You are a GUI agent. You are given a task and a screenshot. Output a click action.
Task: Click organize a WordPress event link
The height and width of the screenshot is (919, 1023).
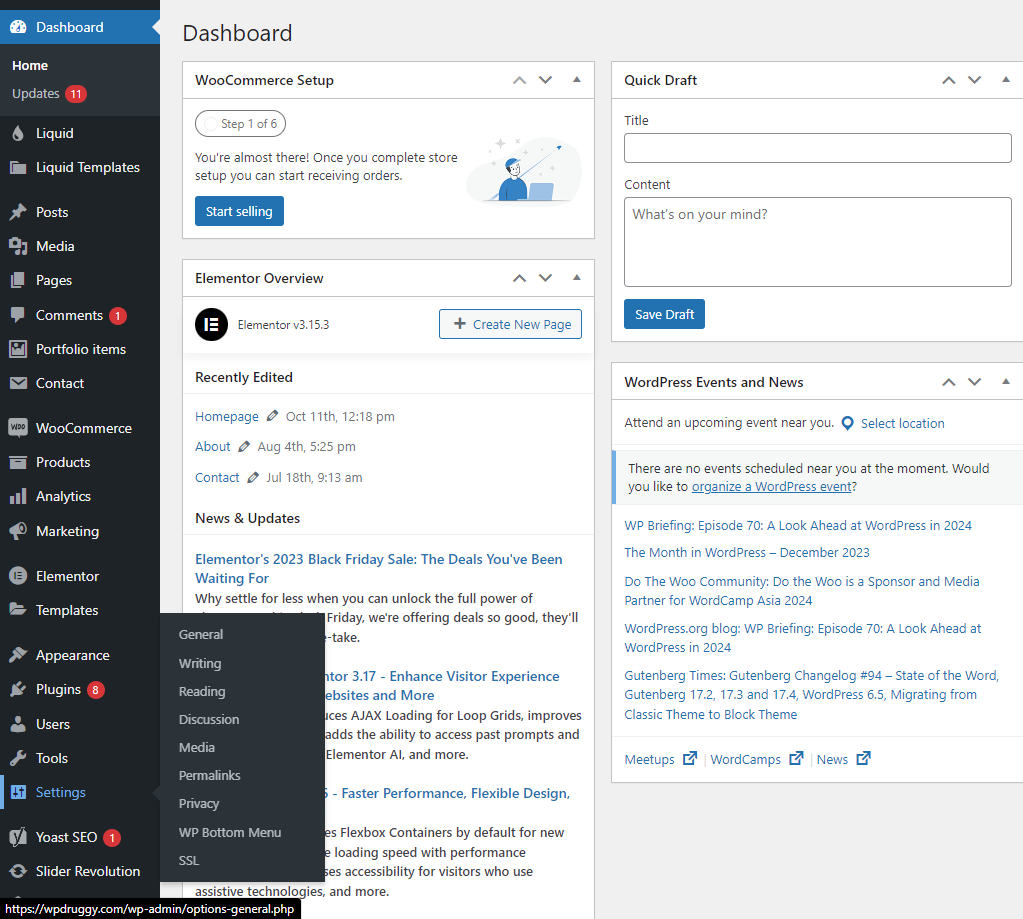click(x=772, y=487)
